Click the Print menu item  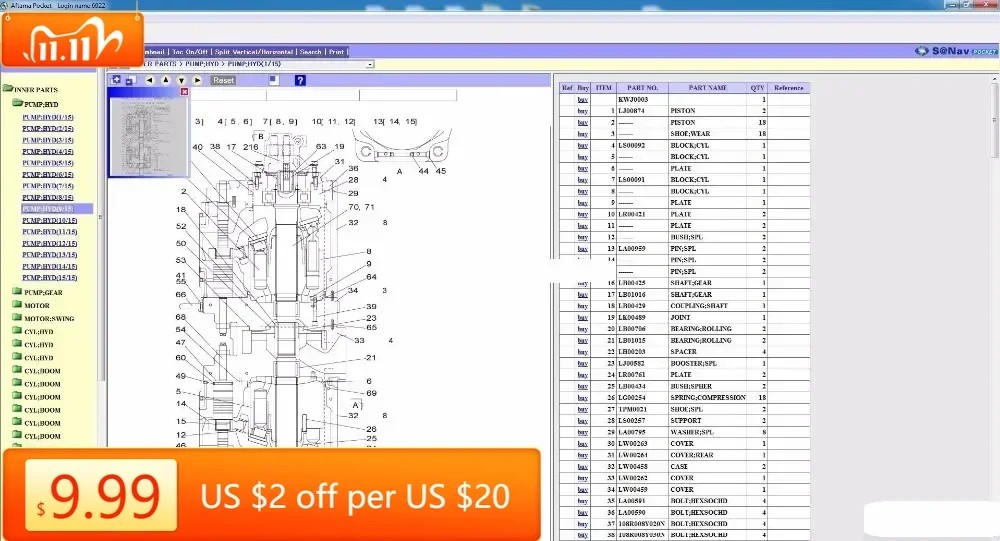[x=337, y=52]
